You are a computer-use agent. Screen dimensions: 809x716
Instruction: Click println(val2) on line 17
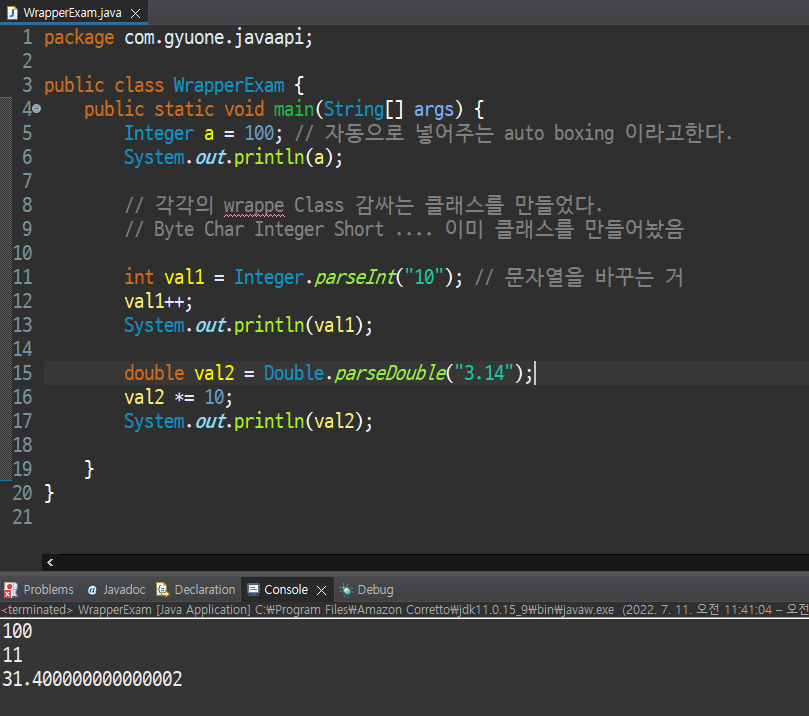302,421
